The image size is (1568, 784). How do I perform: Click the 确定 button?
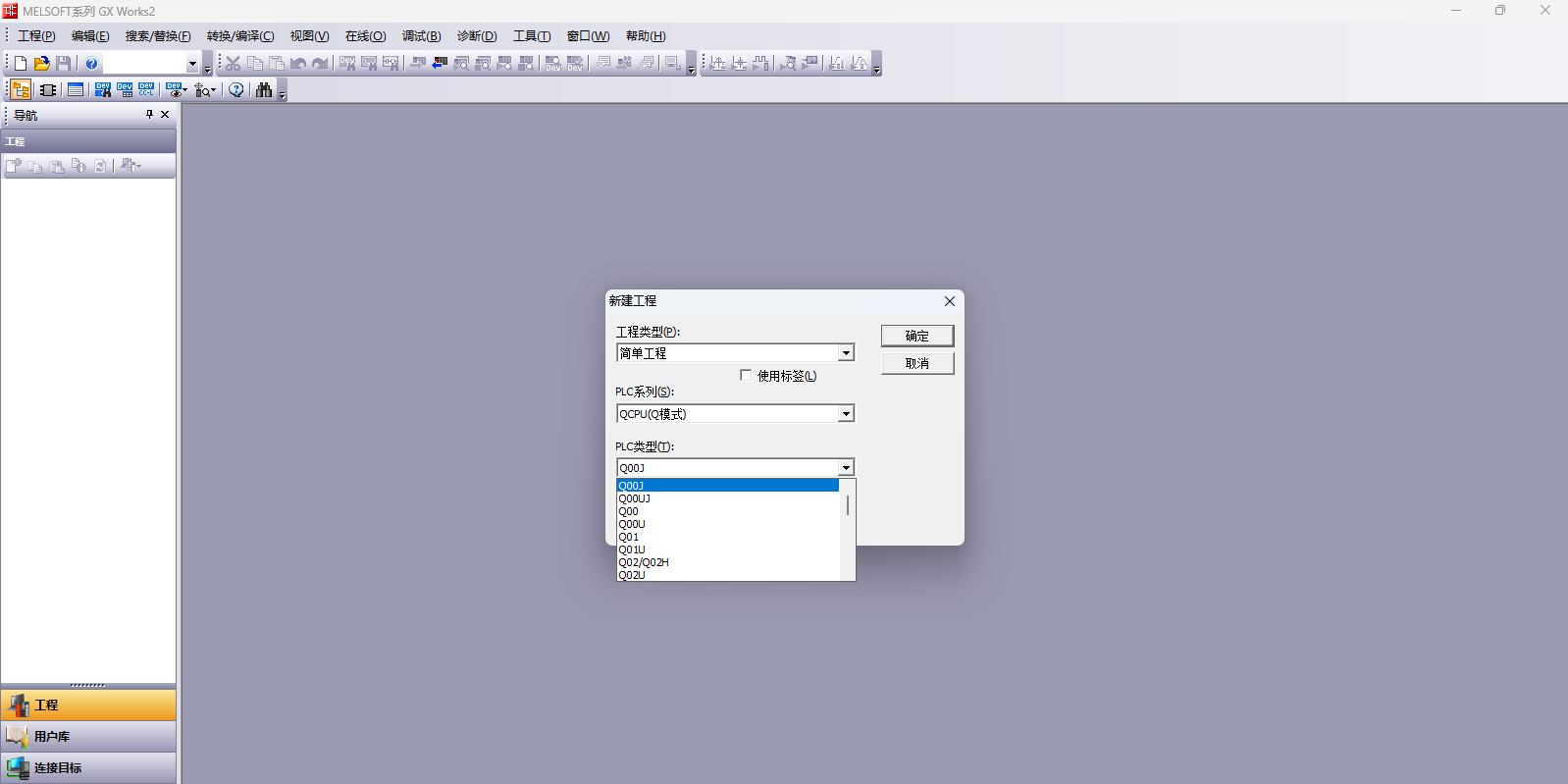[917, 336]
